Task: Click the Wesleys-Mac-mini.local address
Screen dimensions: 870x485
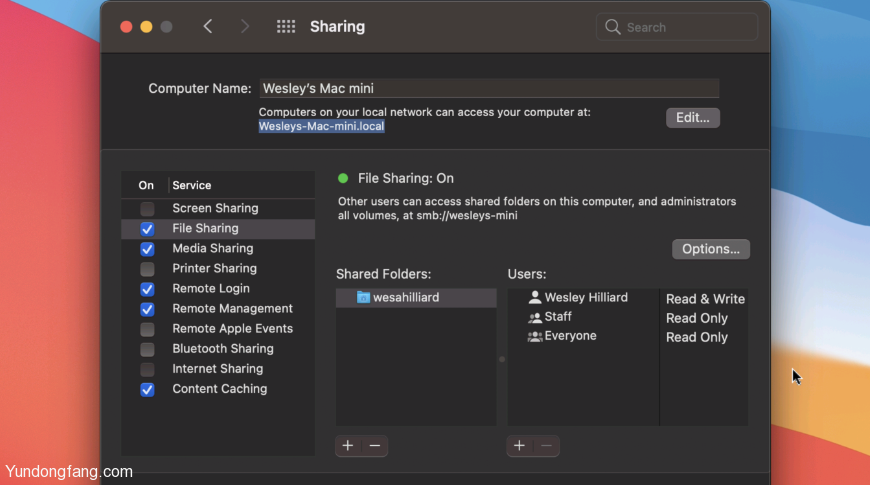Action: point(321,127)
